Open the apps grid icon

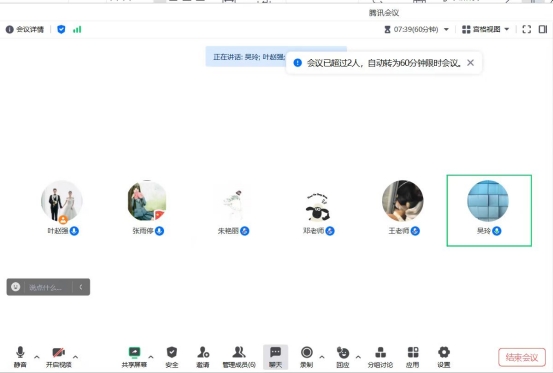click(413, 357)
